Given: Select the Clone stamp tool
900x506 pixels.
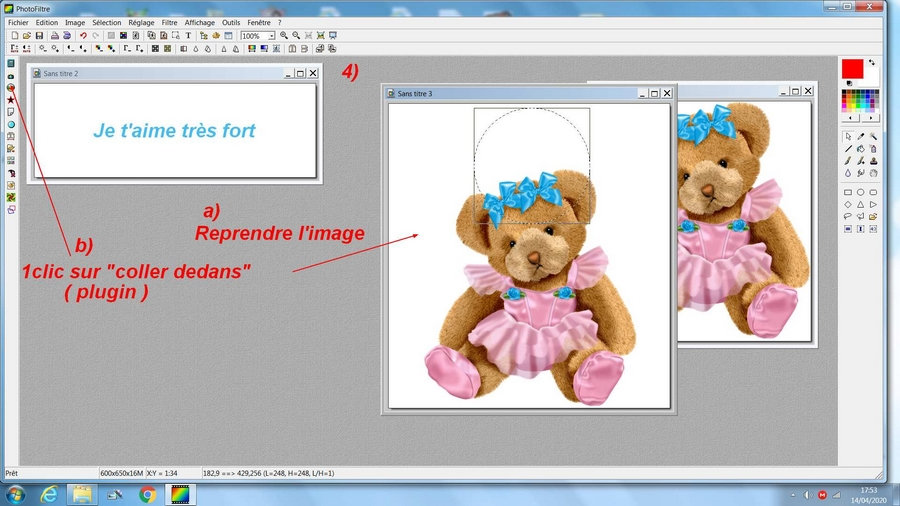Looking at the screenshot, I should 873,161.
